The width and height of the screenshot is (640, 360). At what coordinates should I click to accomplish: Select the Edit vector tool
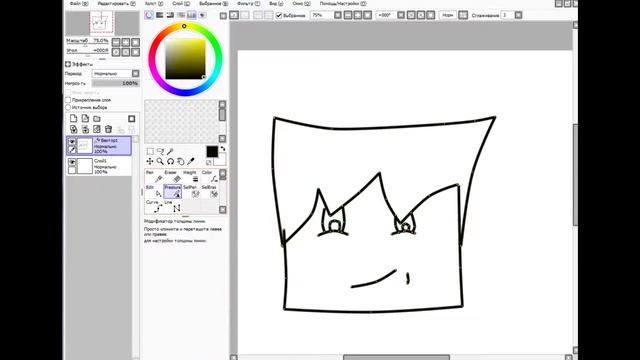click(x=154, y=191)
